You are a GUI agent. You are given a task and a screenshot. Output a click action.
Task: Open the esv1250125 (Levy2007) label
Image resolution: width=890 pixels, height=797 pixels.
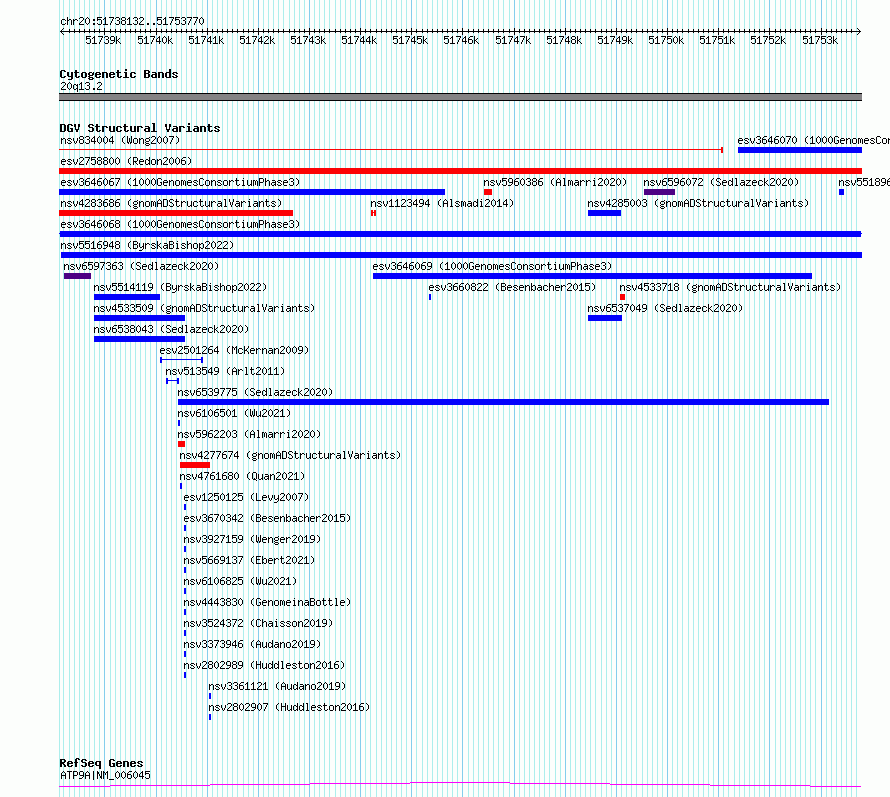coord(246,497)
